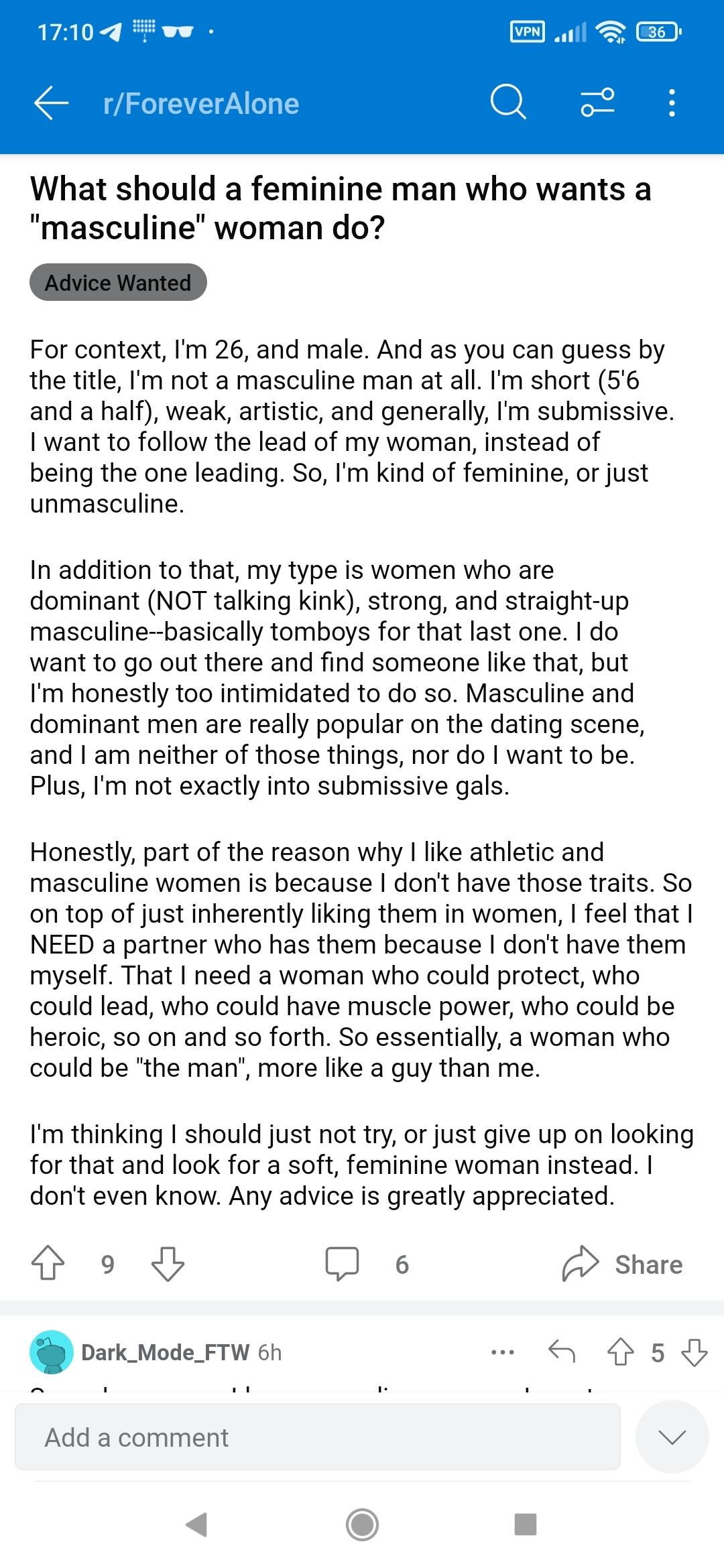Tap the Add a comment field
The height and width of the screenshot is (1568, 724).
click(x=317, y=1437)
